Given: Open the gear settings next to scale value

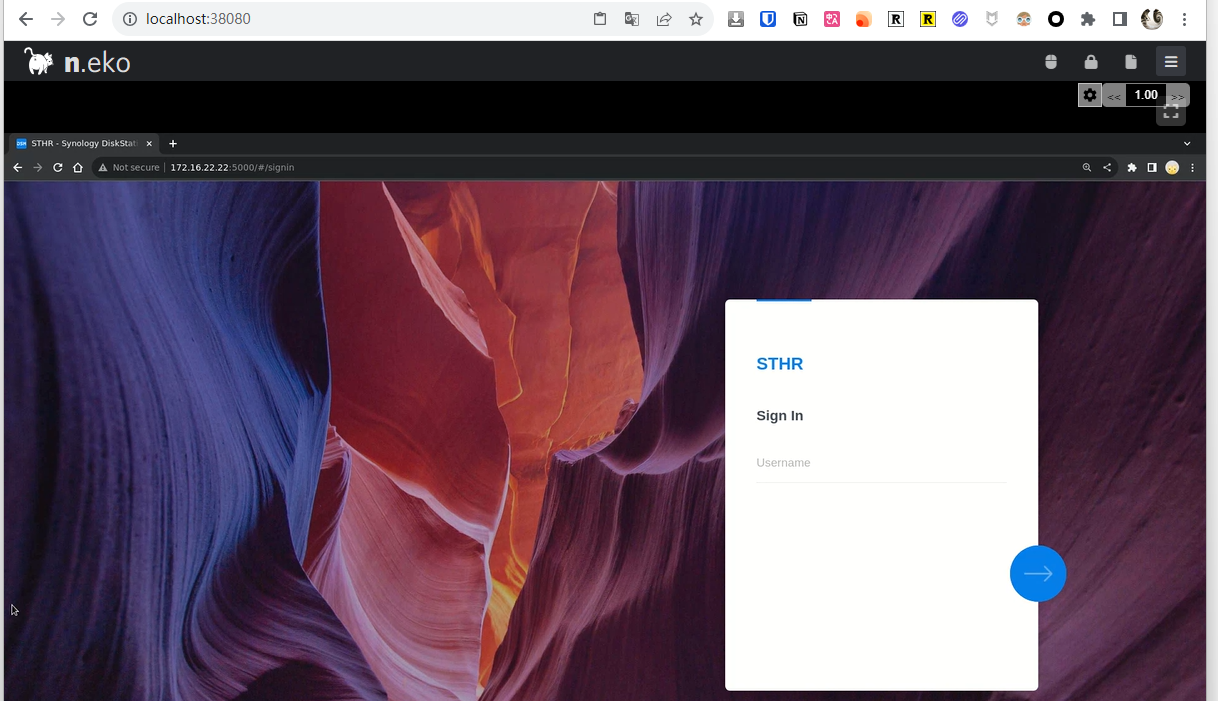Looking at the screenshot, I should pos(1090,95).
